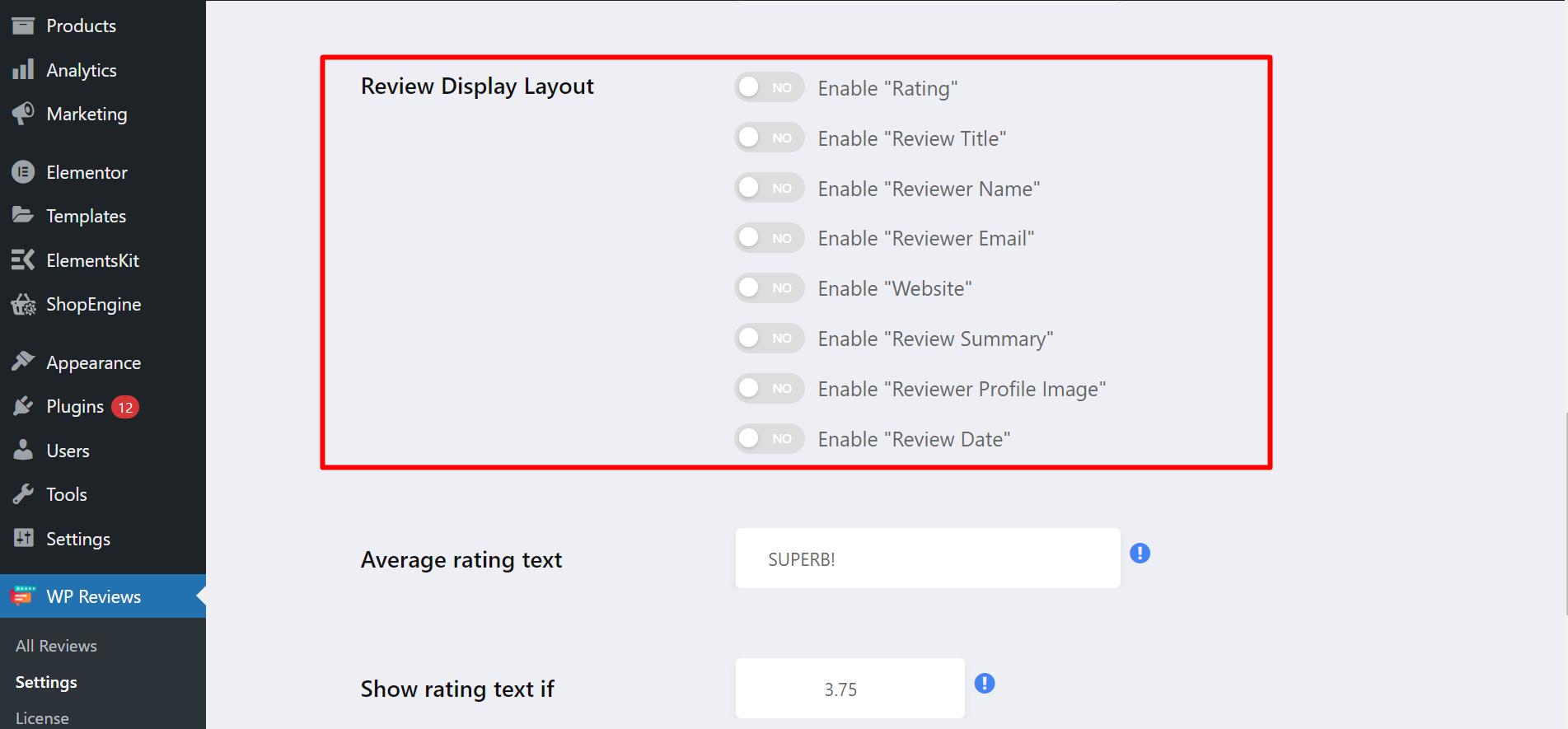Toggle Enable "Review Title" switch

coord(770,138)
